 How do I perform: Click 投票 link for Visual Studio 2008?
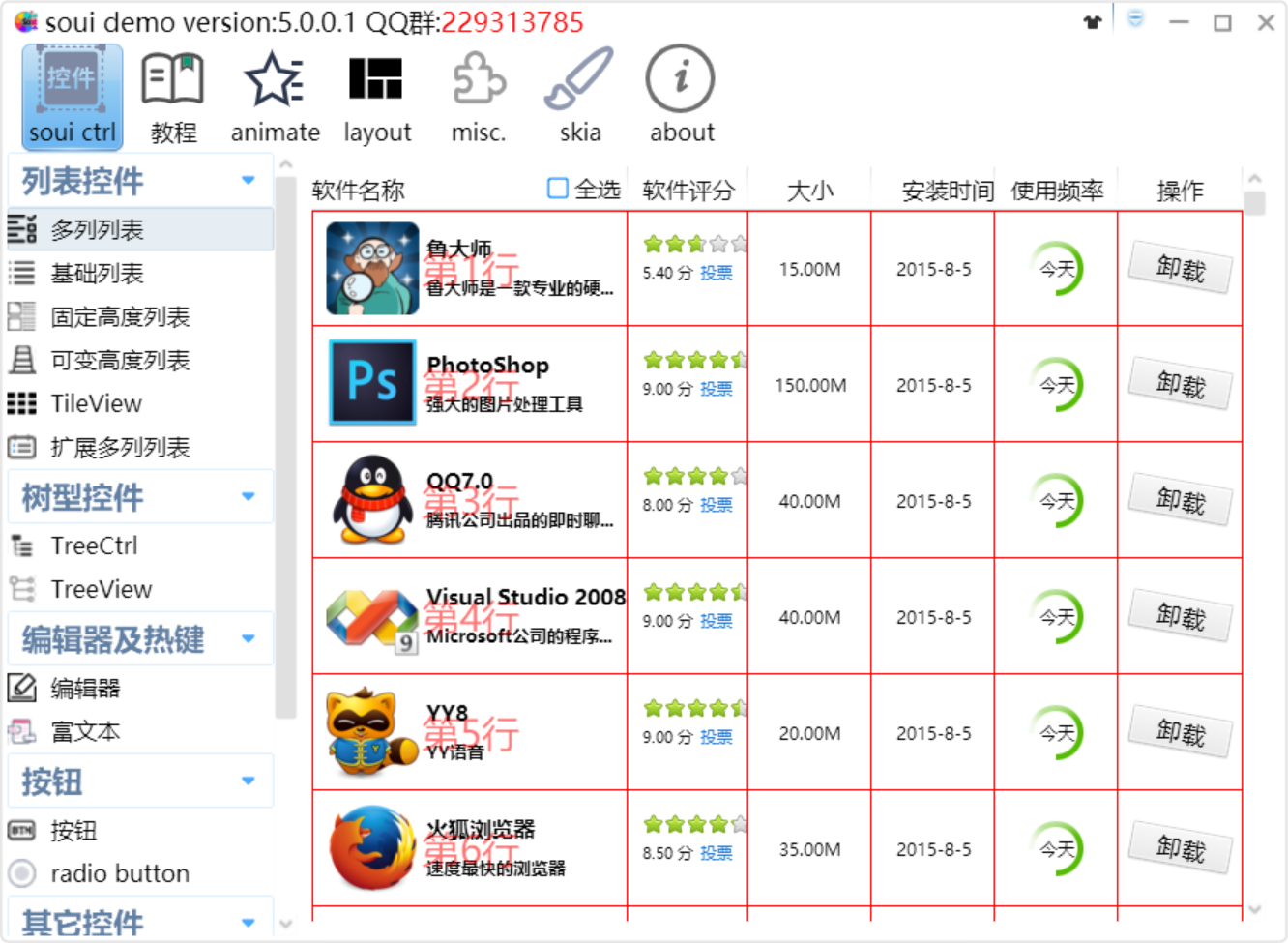717,621
